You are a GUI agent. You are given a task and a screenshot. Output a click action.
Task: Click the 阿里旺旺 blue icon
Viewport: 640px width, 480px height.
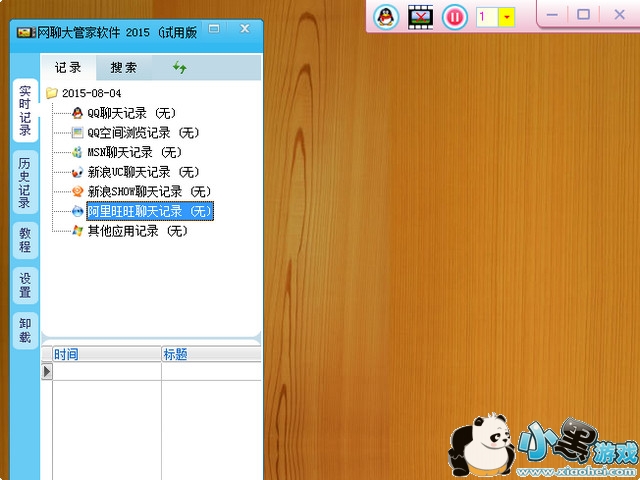pos(77,211)
